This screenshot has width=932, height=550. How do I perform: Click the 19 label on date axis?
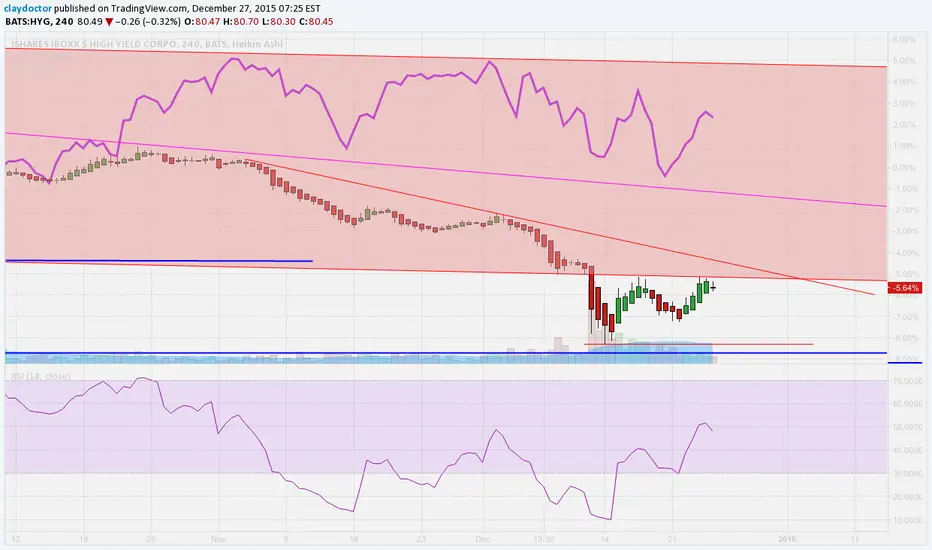pyautogui.click(x=83, y=539)
